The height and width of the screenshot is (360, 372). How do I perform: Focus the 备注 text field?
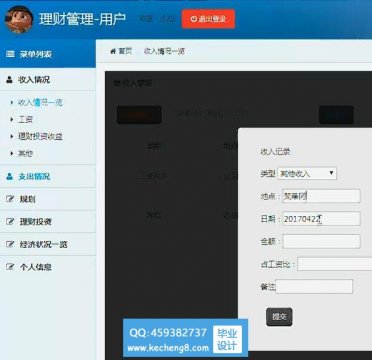pos(314,286)
